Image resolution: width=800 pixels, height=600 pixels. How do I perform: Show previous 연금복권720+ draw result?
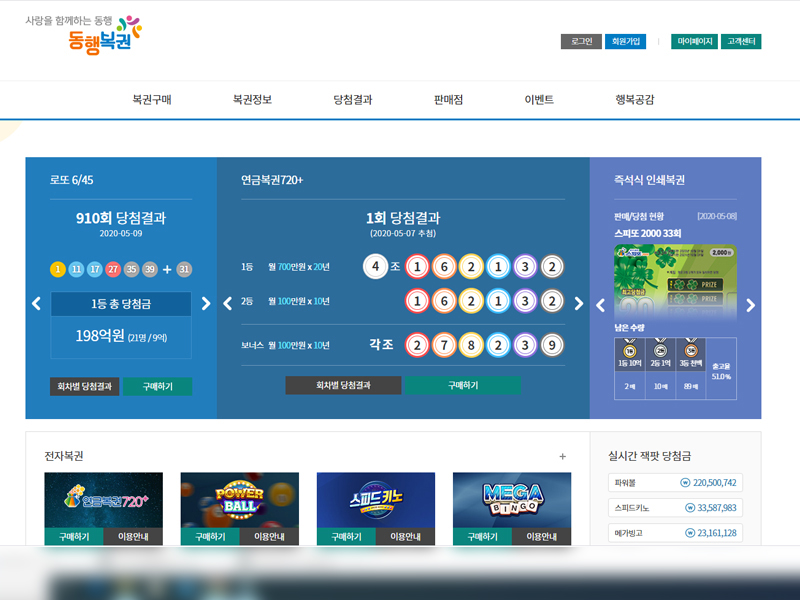click(228, 304)
